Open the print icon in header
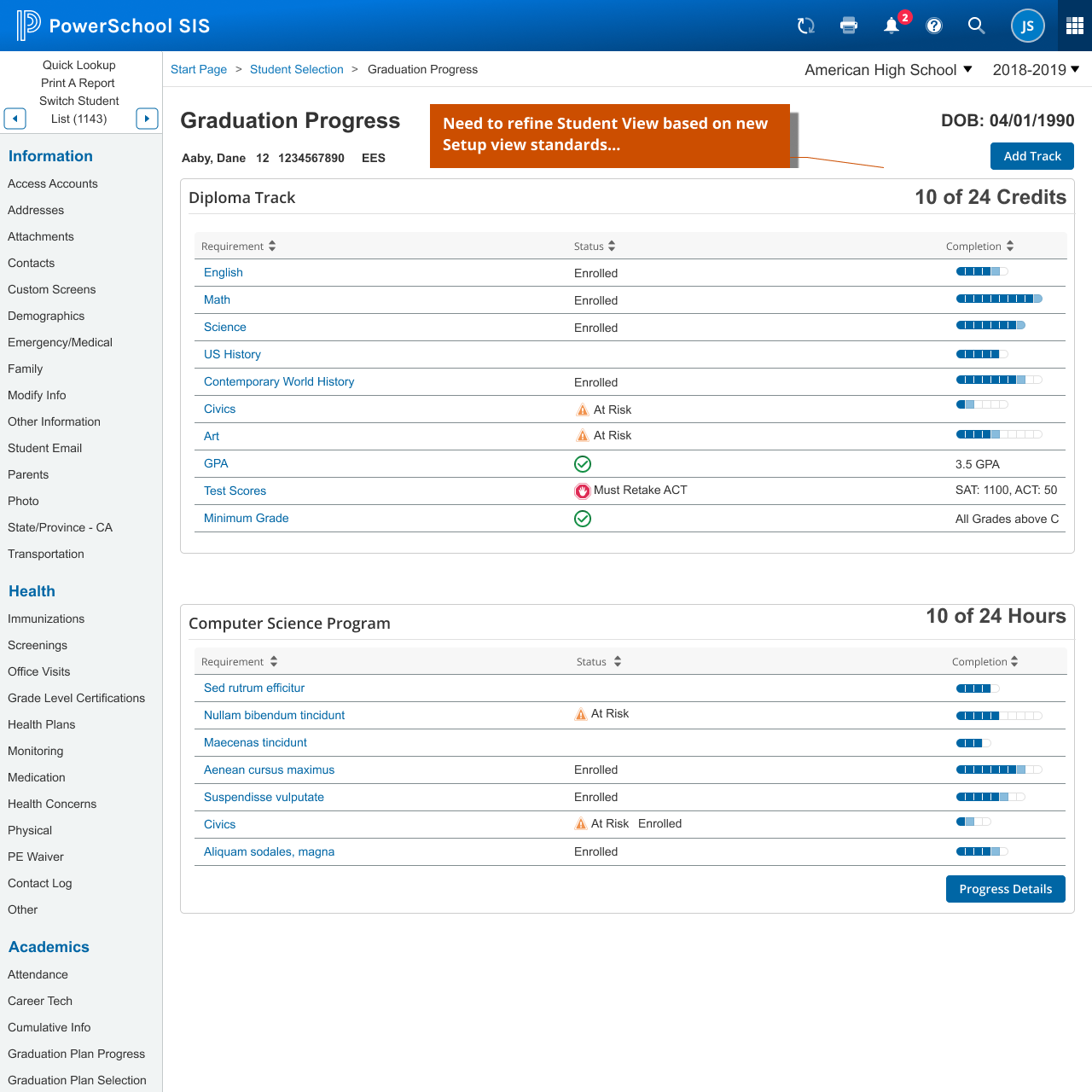This screenshot has height=1092, width=1092. click(x=848, y=26)
